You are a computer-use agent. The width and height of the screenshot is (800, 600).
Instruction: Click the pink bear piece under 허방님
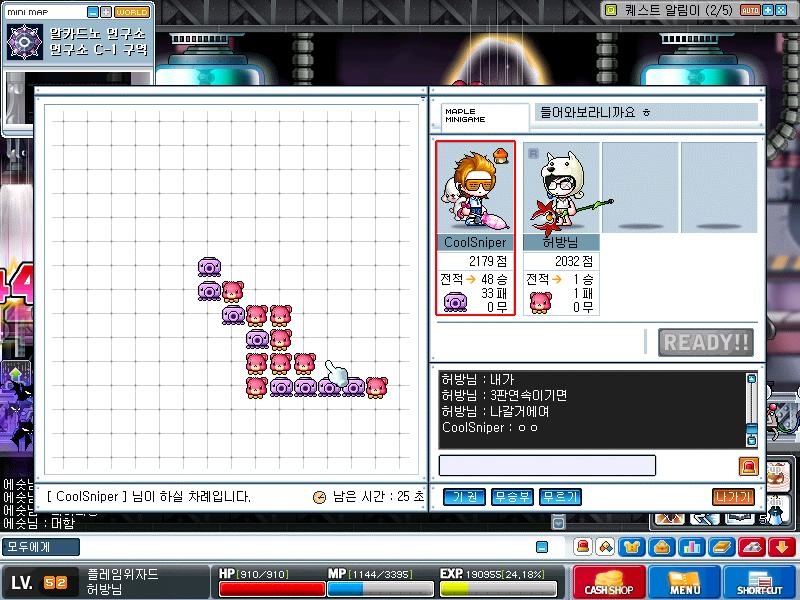[x=541, y=302]
